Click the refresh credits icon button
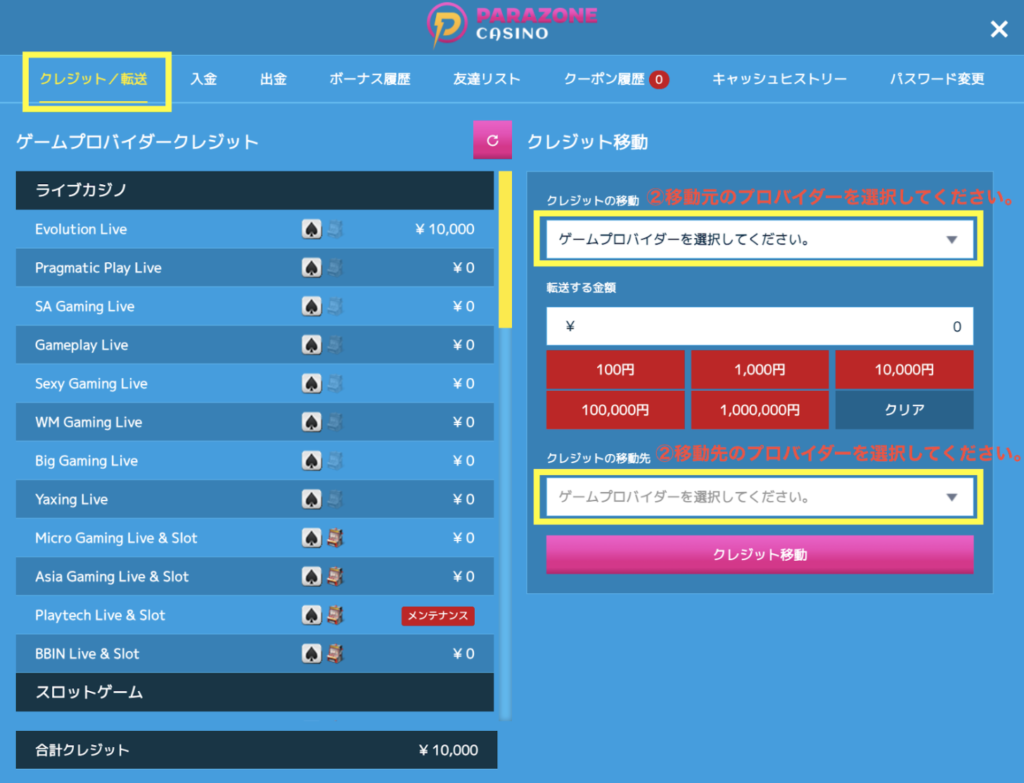Image resolution: width=1024 pixels, height=783 pixels. (492, 140)
